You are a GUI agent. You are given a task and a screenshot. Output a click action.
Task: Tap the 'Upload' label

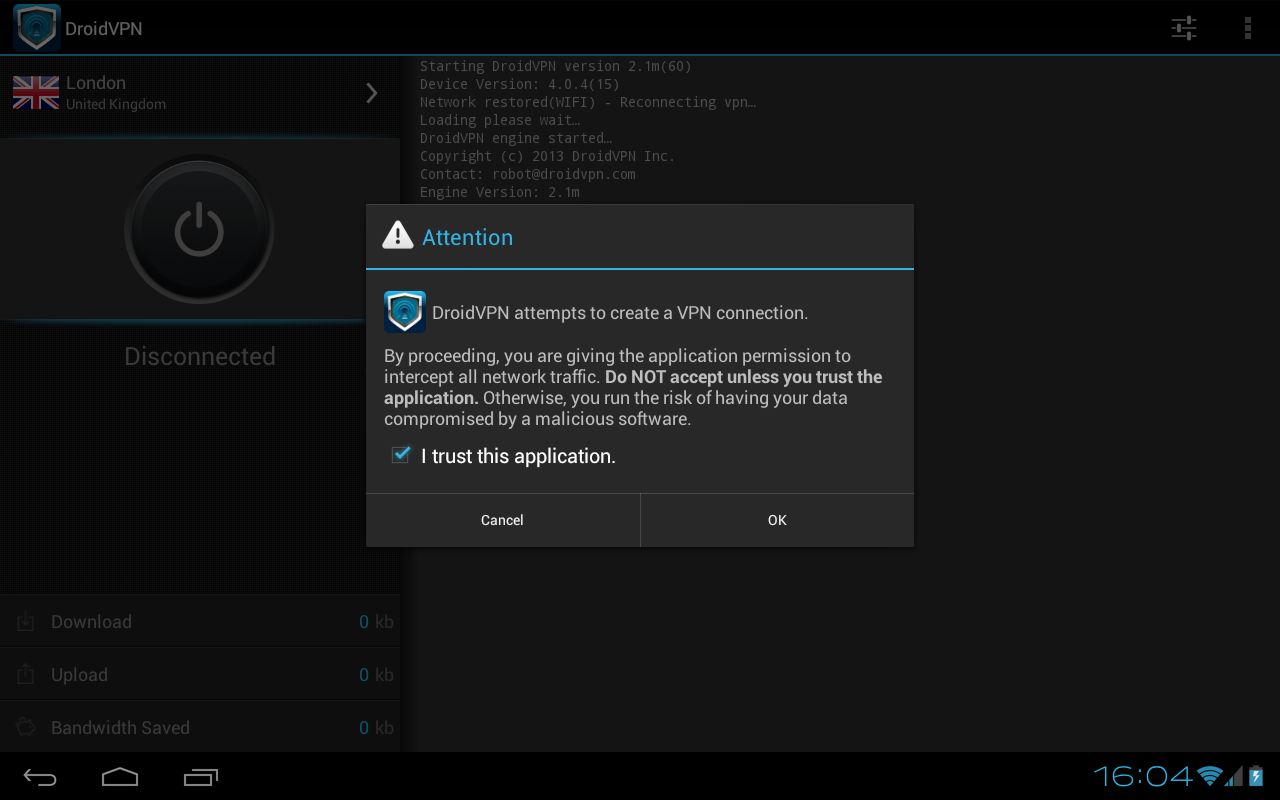click(79, 675)
